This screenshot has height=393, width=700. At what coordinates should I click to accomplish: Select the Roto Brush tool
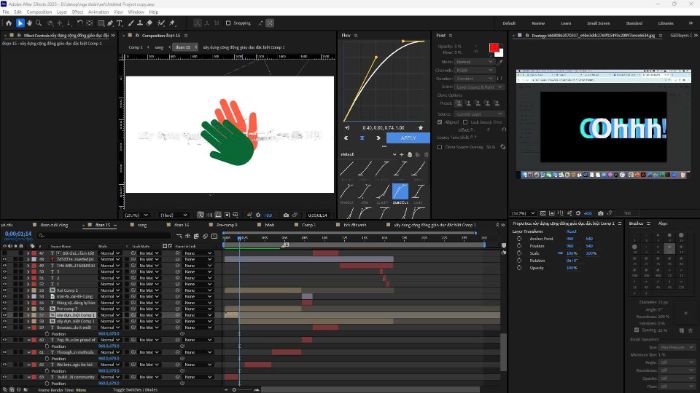[161, 23]
